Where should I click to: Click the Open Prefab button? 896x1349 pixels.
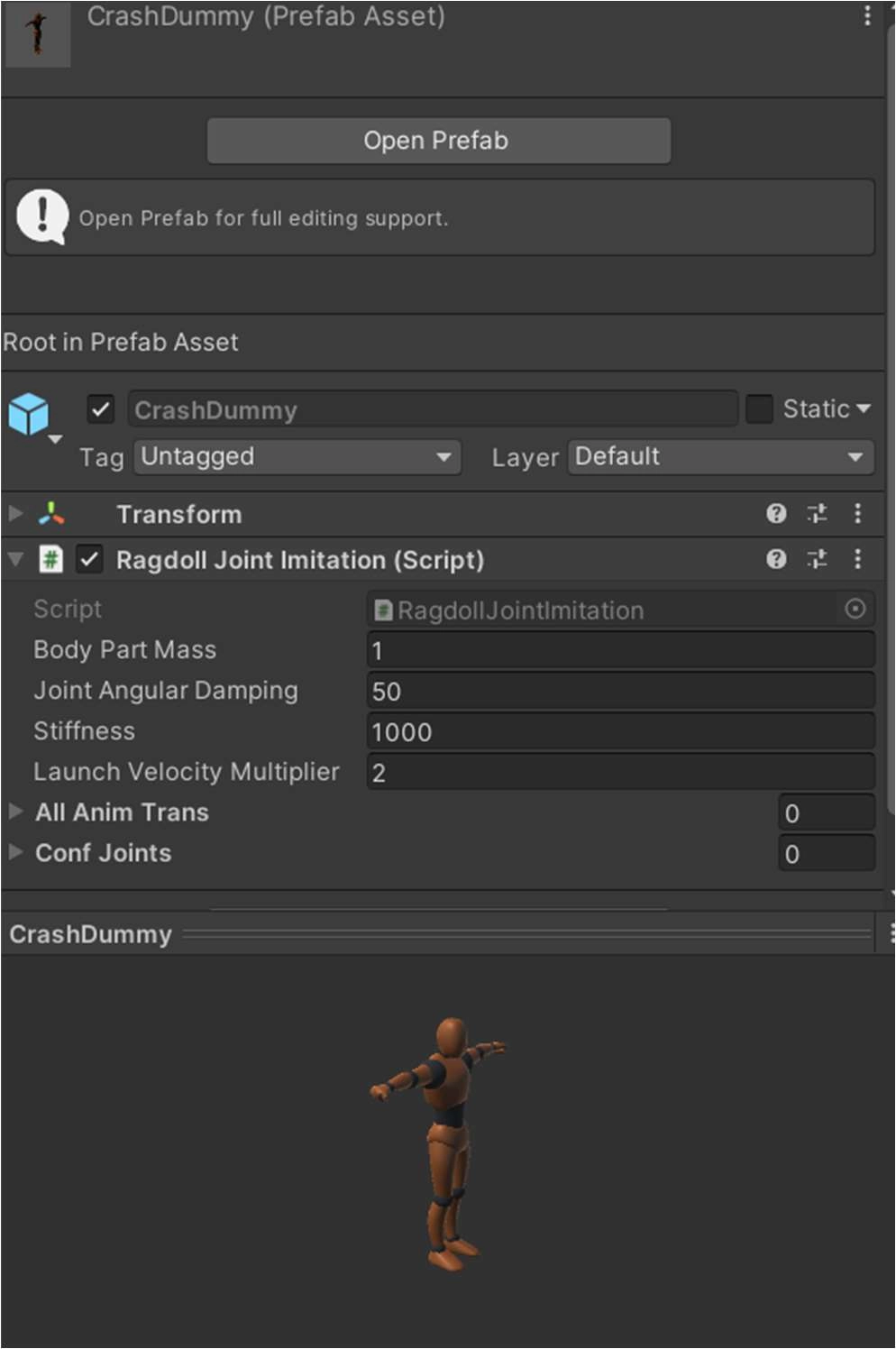(x=439, y=141)
